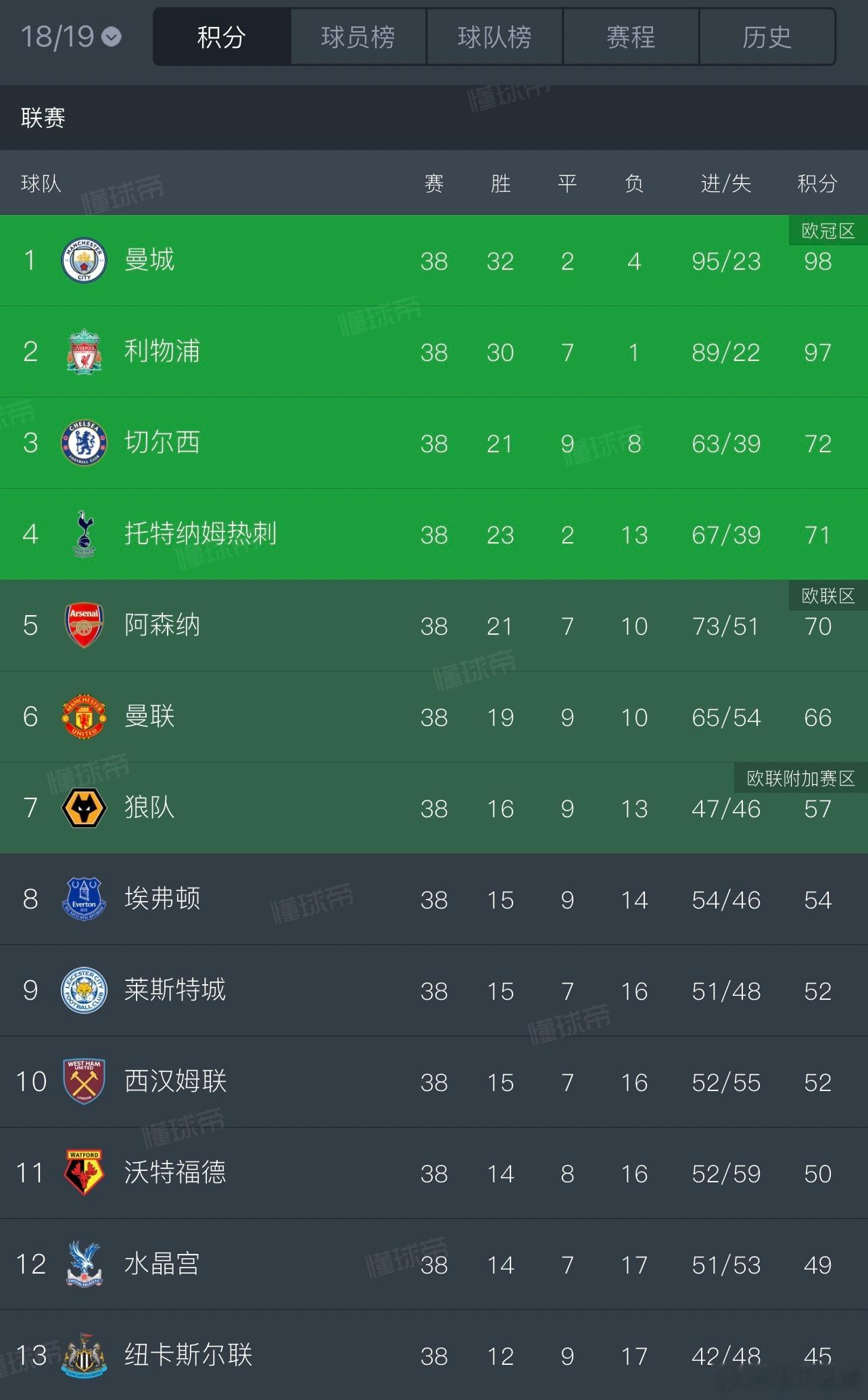Click the Liverpool club badge
The width and height of the screenshot is (868, 1400).
[x=84, y=352]
